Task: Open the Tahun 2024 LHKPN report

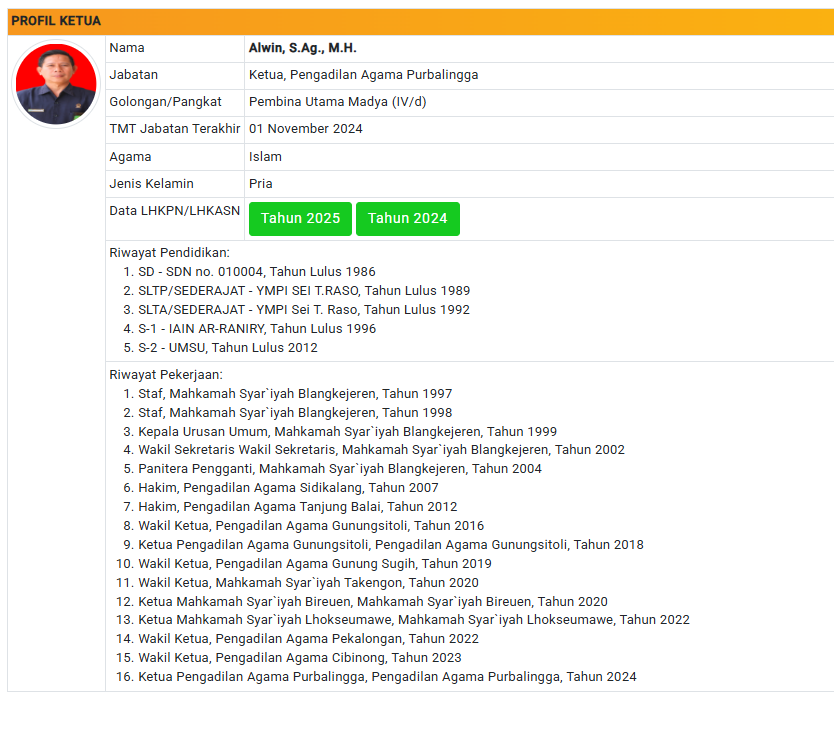Action: [407, 219]
